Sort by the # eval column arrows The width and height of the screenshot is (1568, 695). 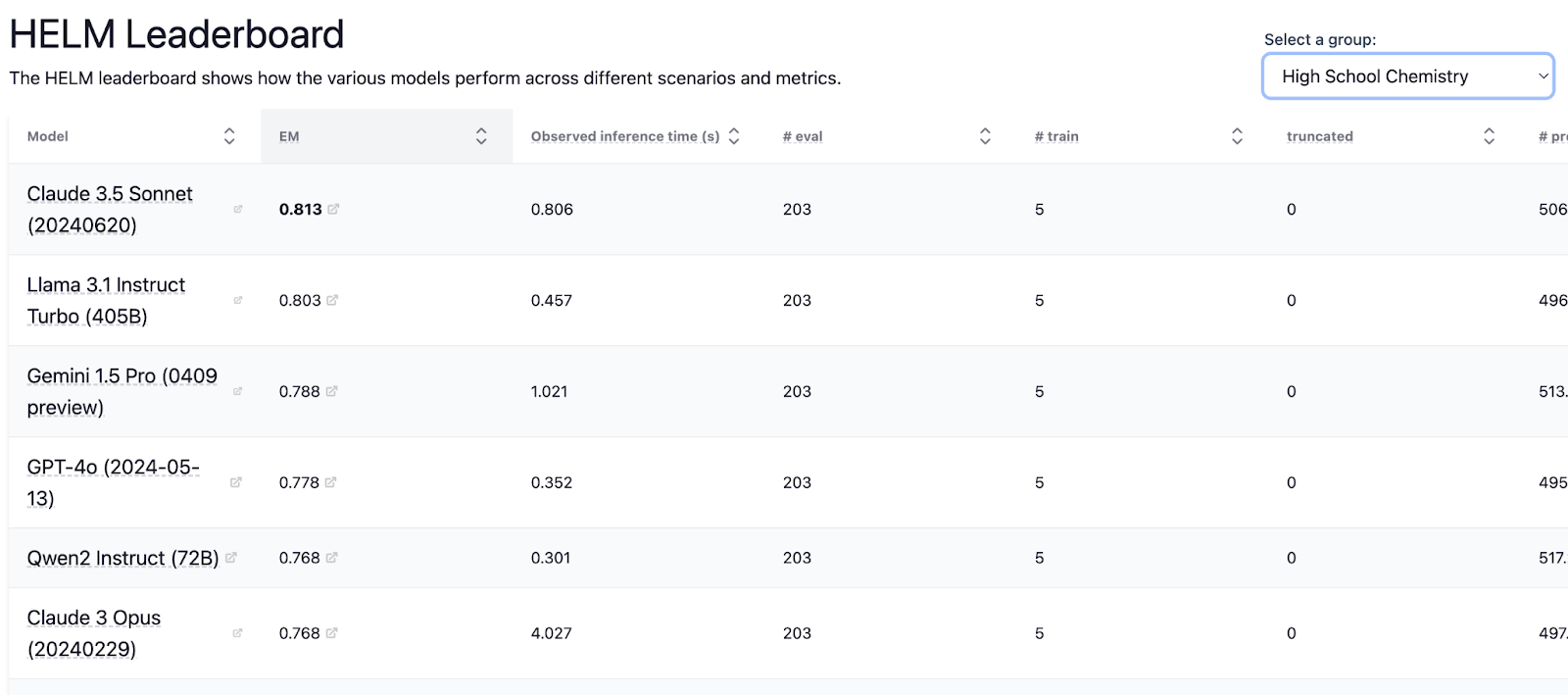click(985, 136)
